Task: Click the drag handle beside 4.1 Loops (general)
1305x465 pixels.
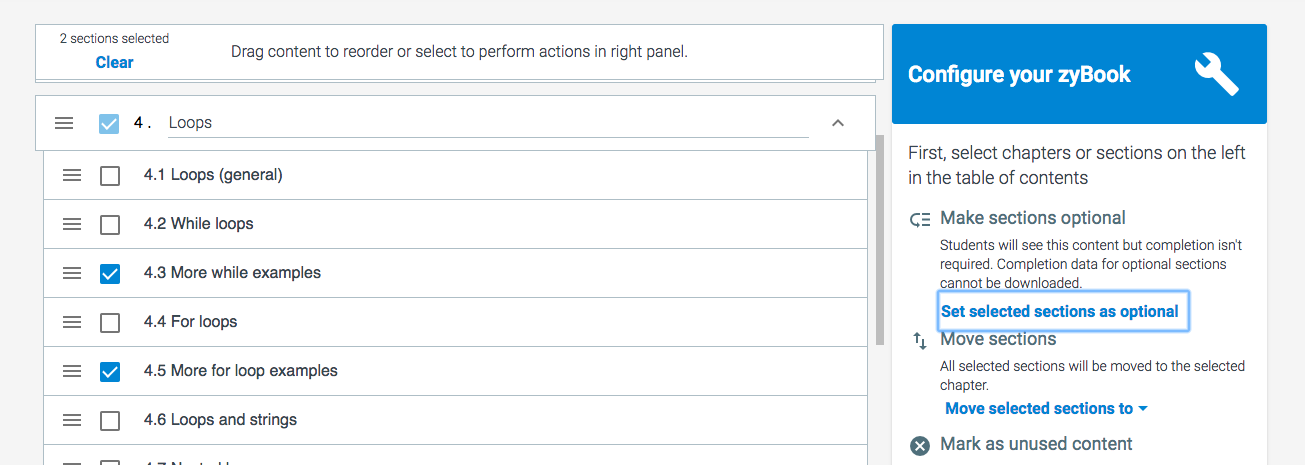Action: click(72, 175)
